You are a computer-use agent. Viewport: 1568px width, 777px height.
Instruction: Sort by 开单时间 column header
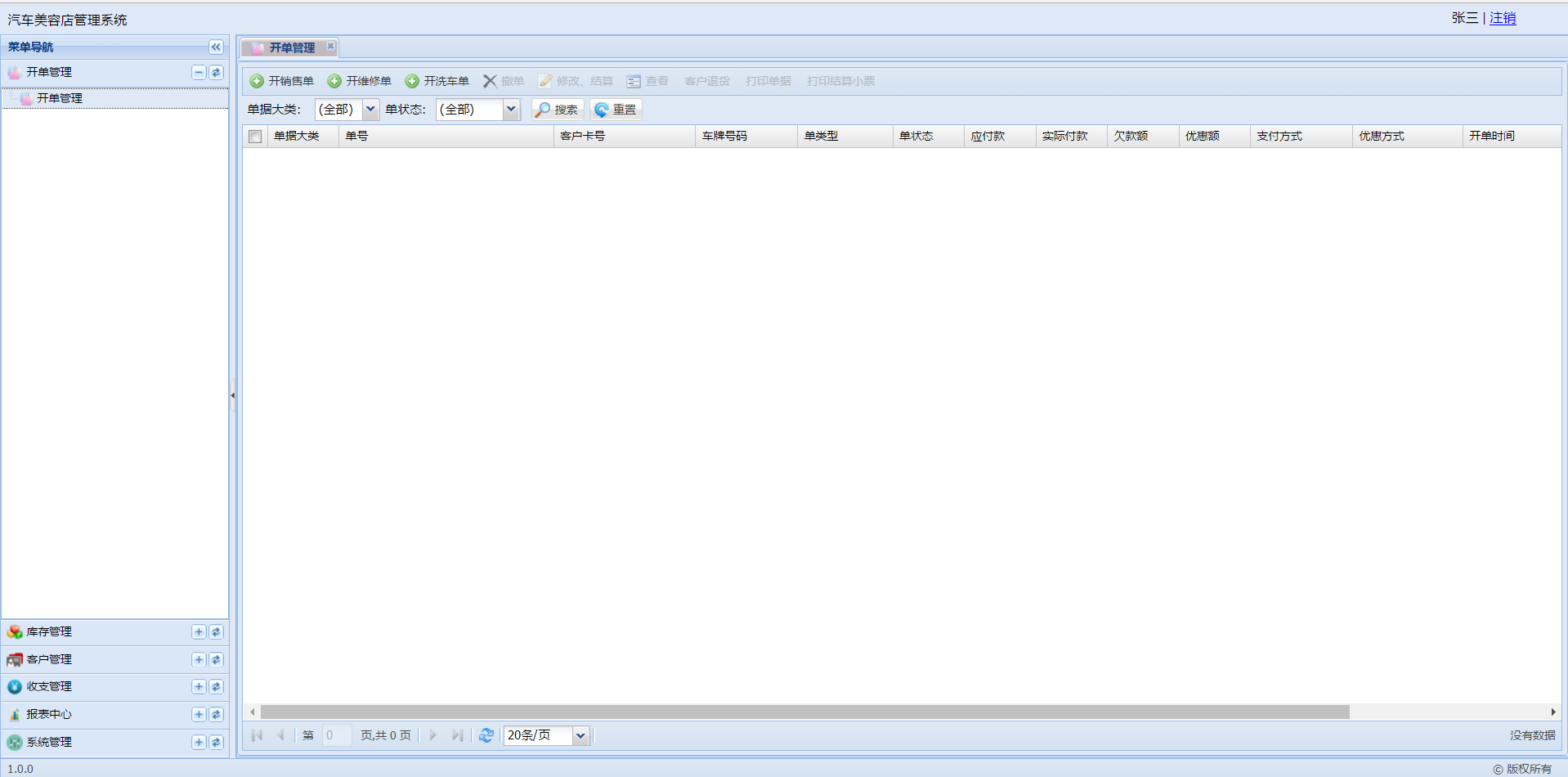coord(1512,137)
